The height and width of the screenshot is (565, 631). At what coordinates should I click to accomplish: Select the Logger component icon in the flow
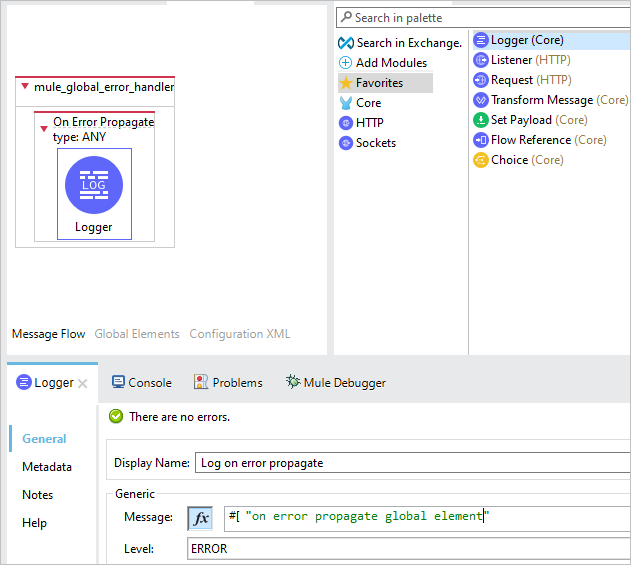(x=94, y=185)
